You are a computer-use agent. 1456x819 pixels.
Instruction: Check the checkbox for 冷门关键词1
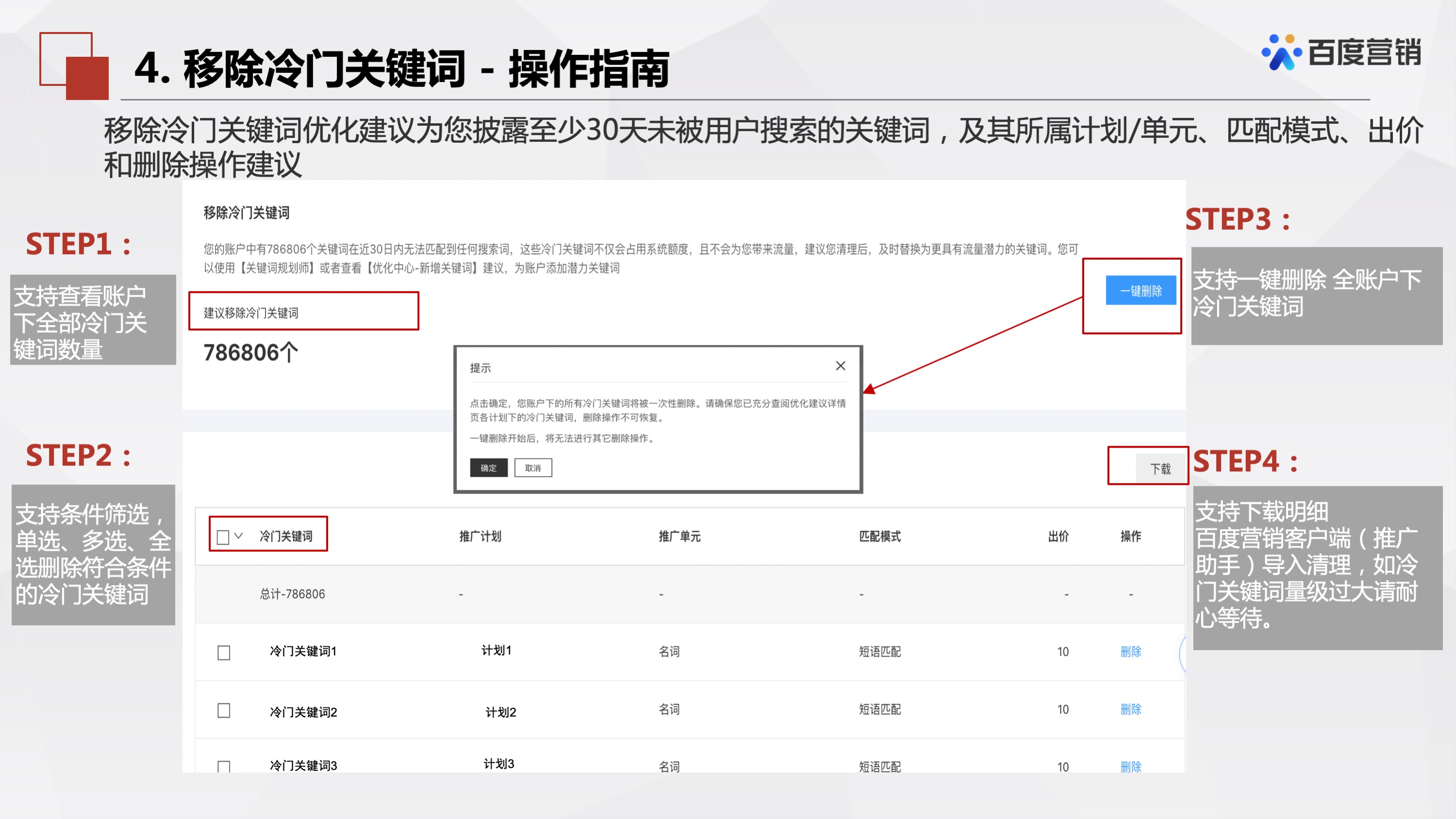pyautogui.click(x=223, y=652)
